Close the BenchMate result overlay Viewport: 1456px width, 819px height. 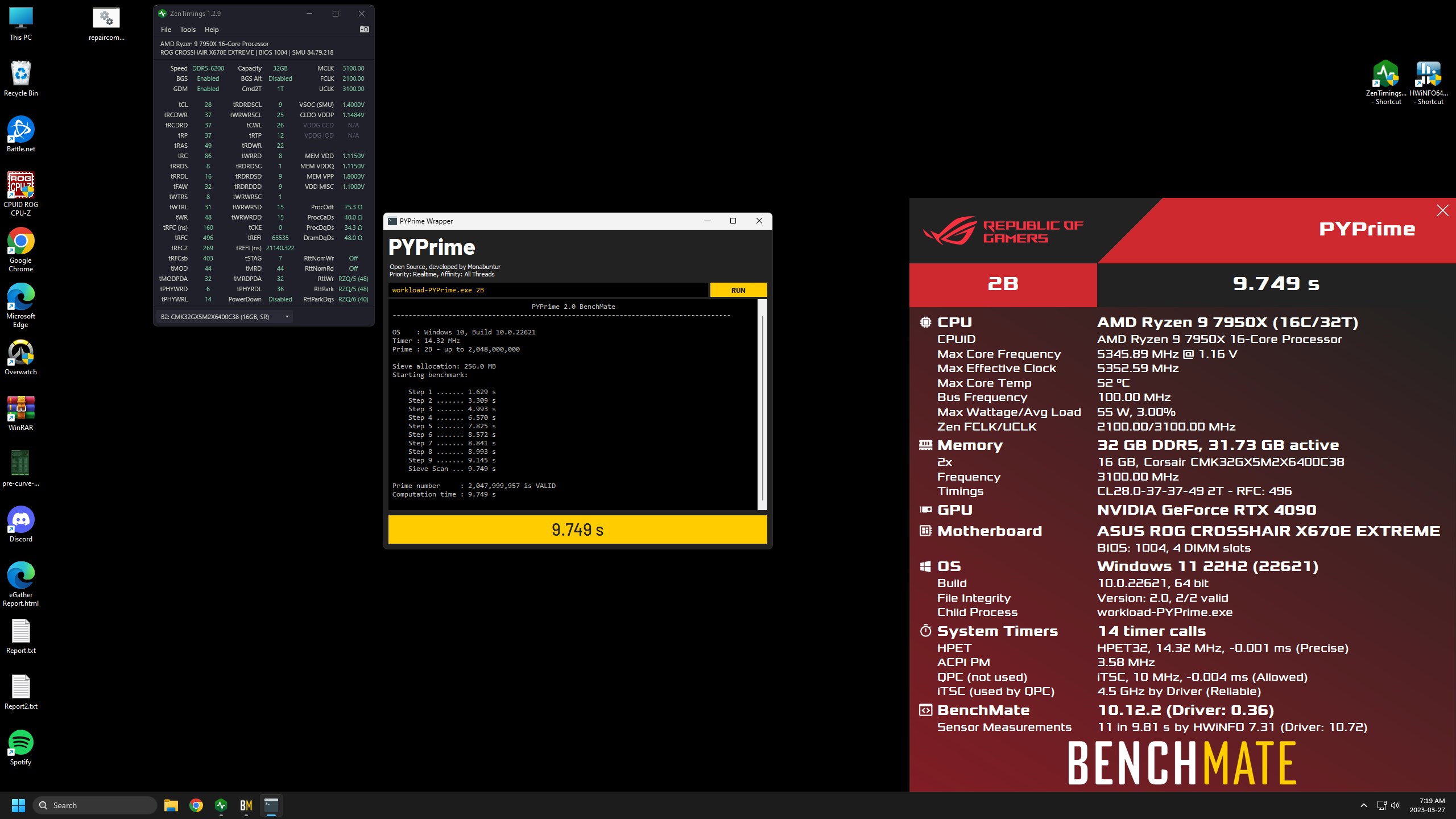coord(1442,210)
